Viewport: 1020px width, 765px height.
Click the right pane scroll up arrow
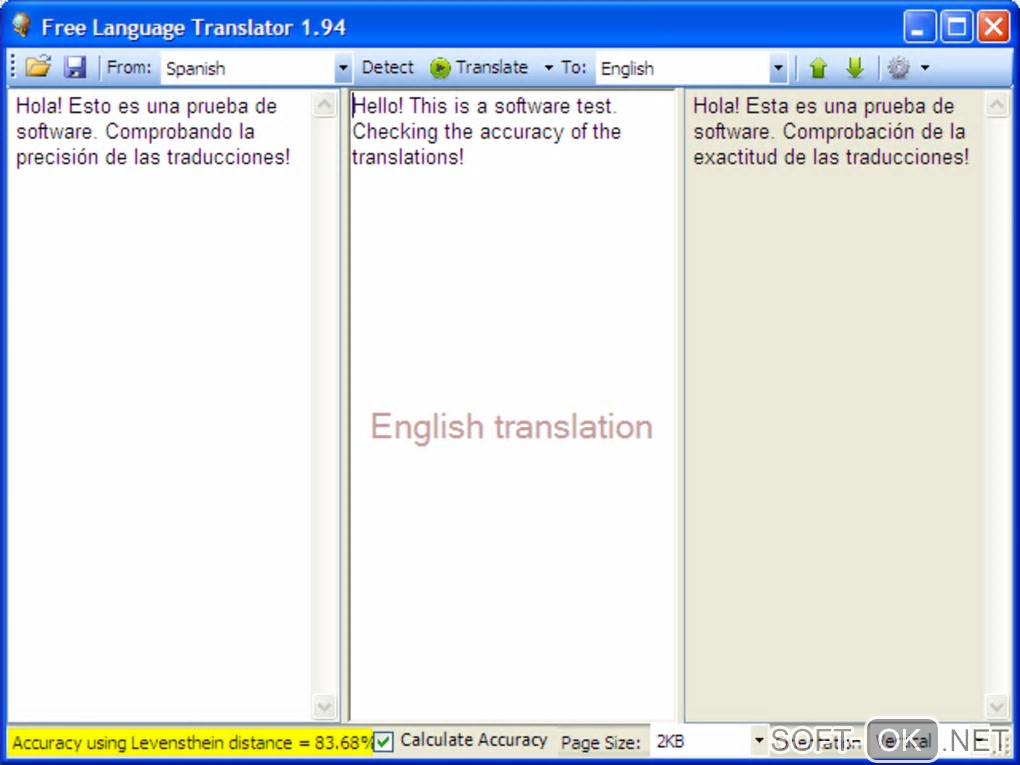click(x=997, y=104)
